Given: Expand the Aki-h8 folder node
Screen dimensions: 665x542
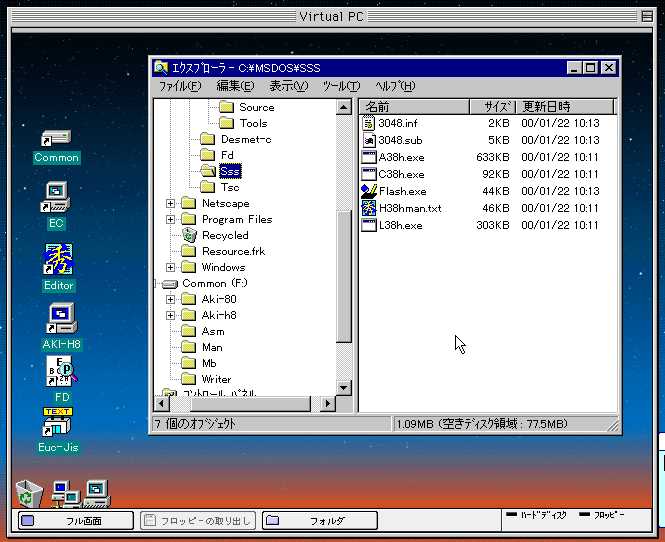Looking at the screenshot, I should coord(170,316).
